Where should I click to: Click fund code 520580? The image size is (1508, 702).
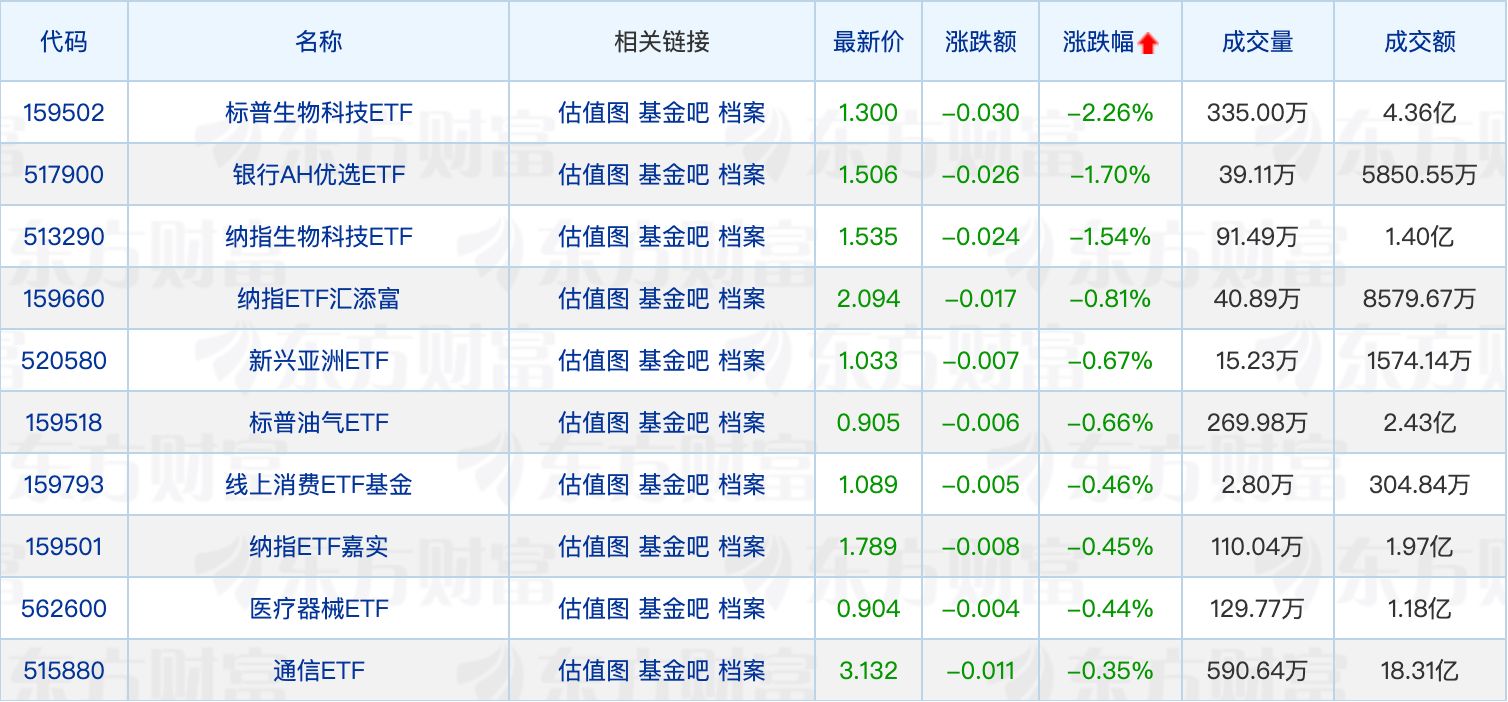coord(63,361)
